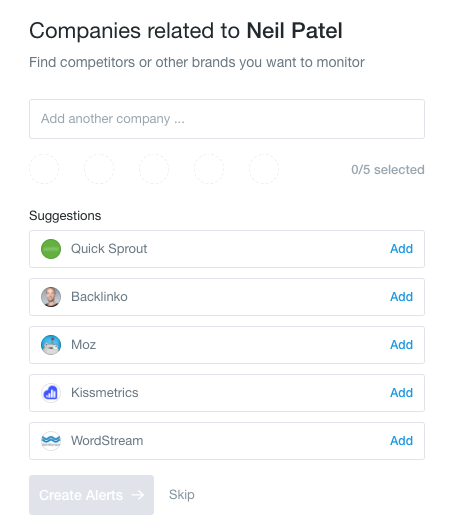Select the Moz suggestion name text
The width and height of the screenshot is (464, 532).
coord(83,345)
